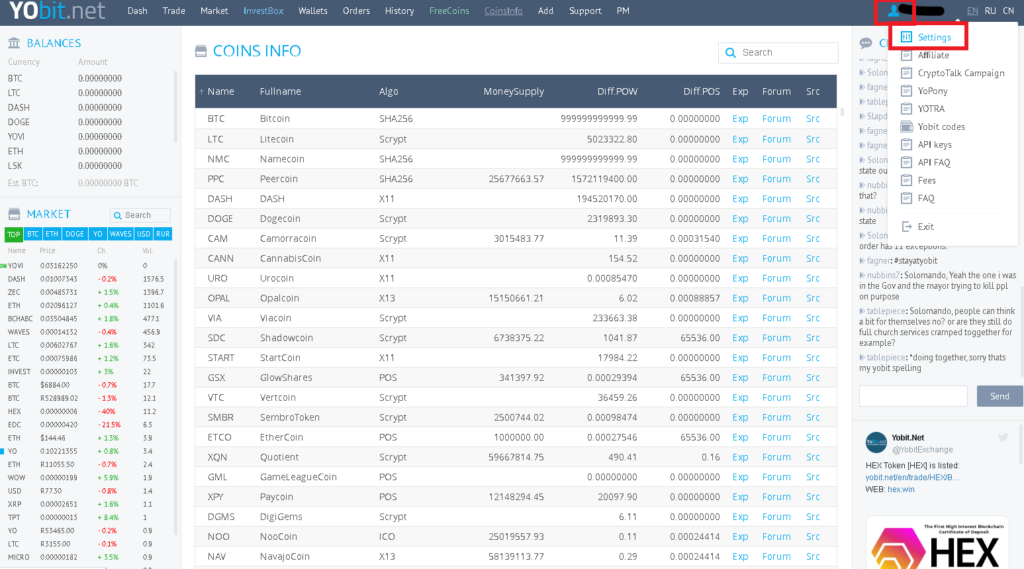1024x569 pixels.
Task: Open Src link for Dogecoin row
Action: pos(812,219)
